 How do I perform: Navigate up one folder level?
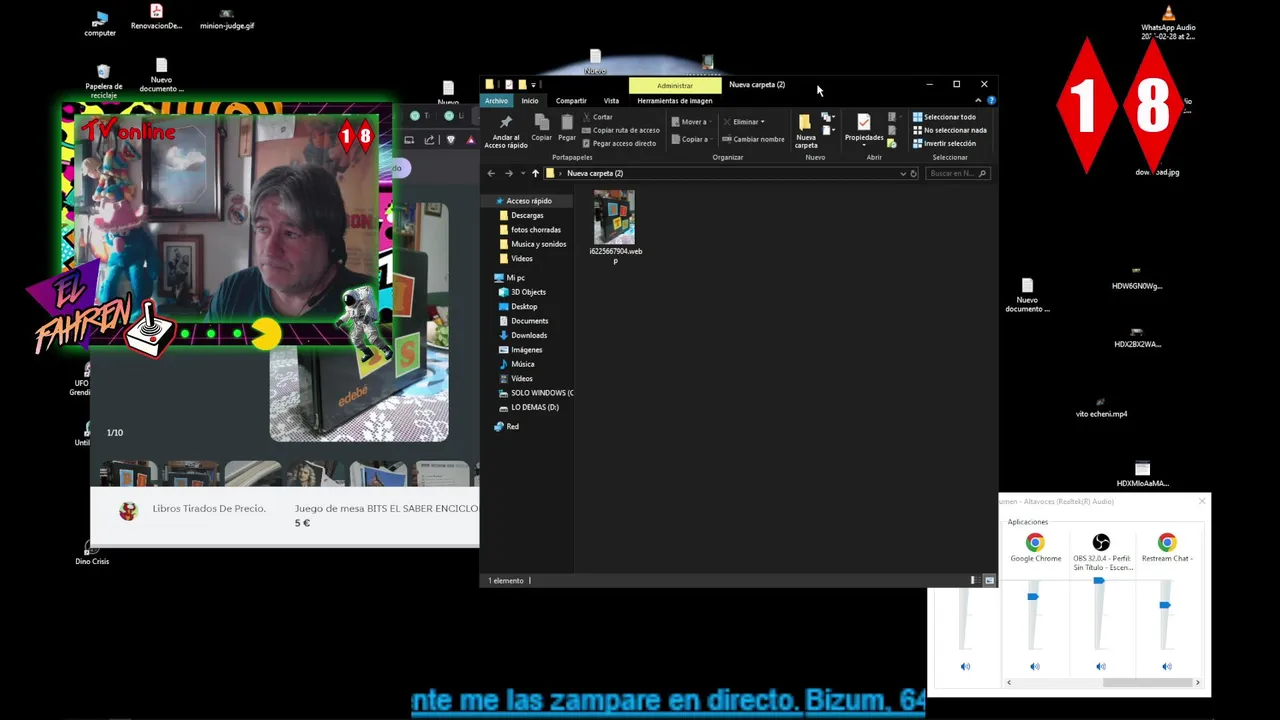tap(535, 173)
